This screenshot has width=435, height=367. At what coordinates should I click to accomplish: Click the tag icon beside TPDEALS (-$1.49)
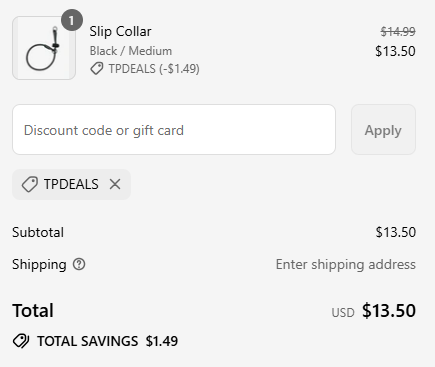(97, 69)
